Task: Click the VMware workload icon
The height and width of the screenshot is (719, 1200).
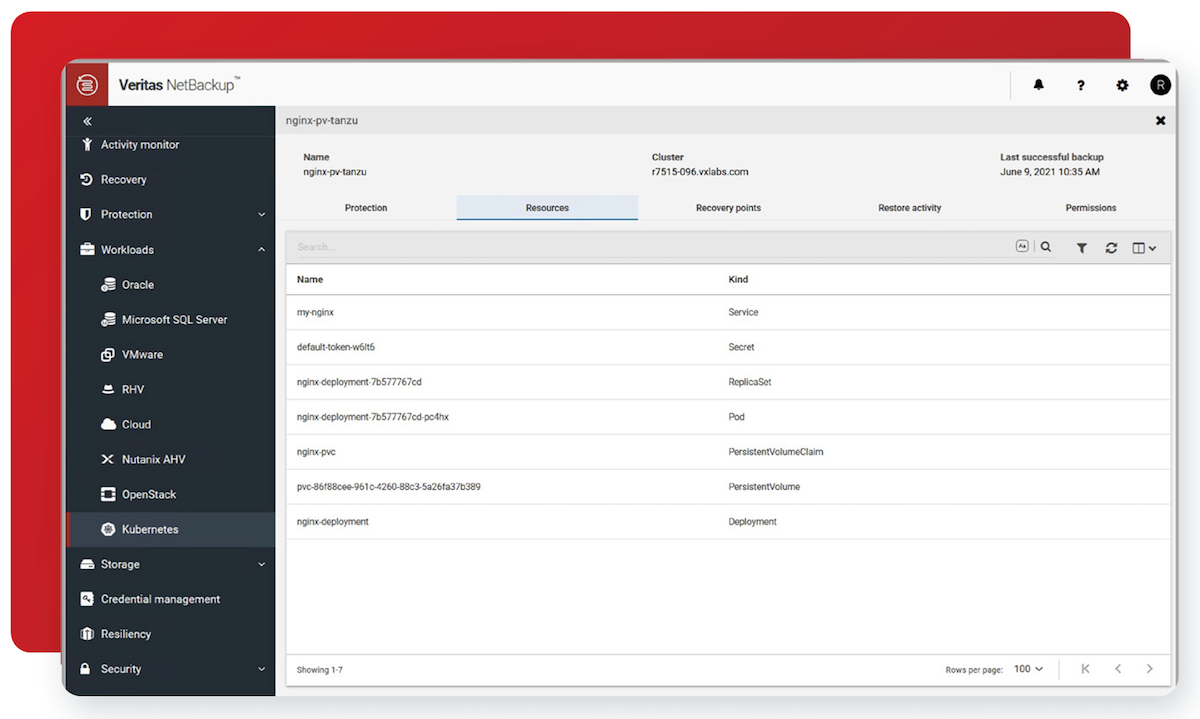Action: click(108, 355)
